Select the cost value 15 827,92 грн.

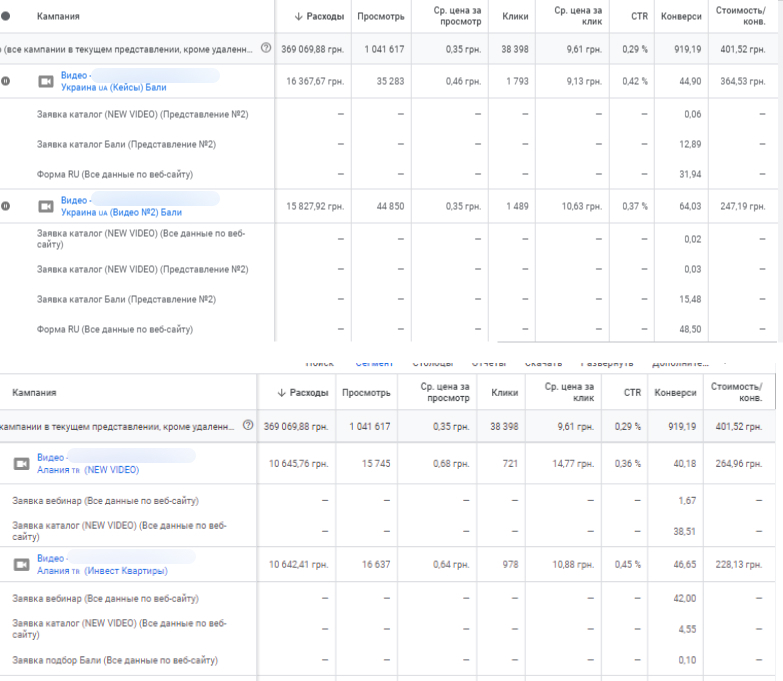tap(315, 206)
